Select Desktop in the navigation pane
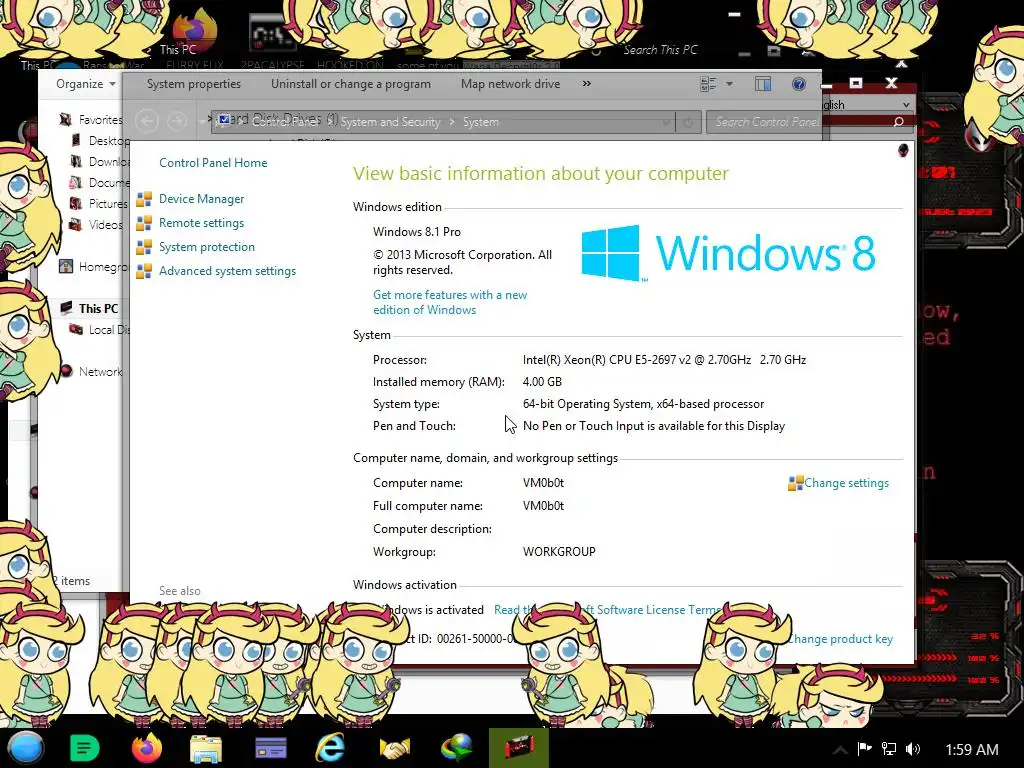Viewport: 1024px width, 768px height. point(108,140)
